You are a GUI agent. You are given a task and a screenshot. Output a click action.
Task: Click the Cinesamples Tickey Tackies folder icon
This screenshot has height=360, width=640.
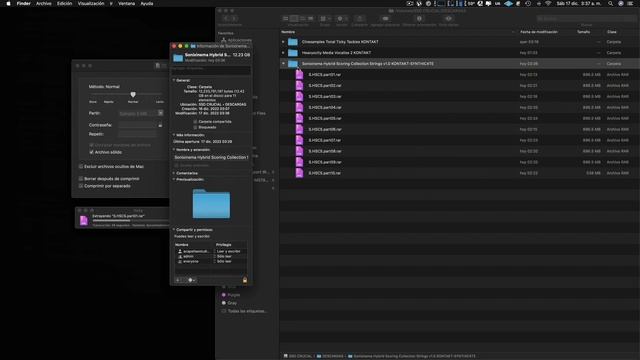[293, 42]
